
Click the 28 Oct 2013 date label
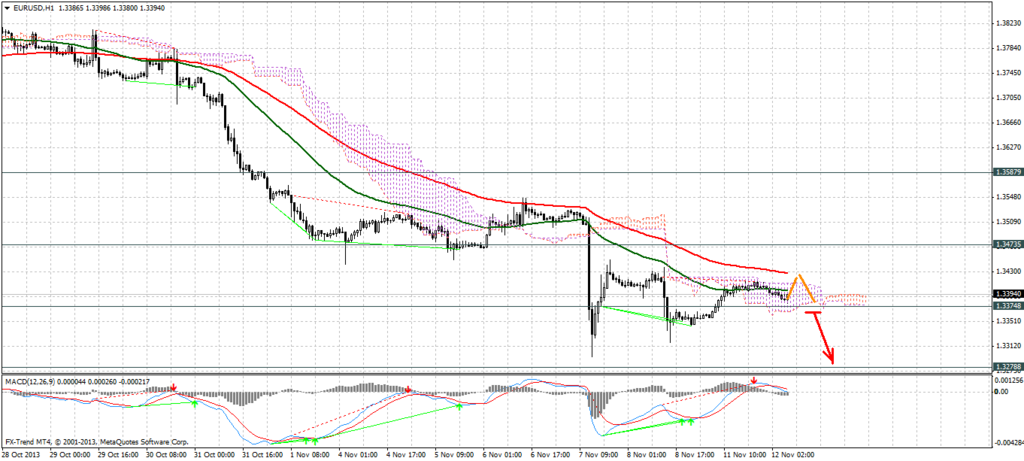pos(19,453)
